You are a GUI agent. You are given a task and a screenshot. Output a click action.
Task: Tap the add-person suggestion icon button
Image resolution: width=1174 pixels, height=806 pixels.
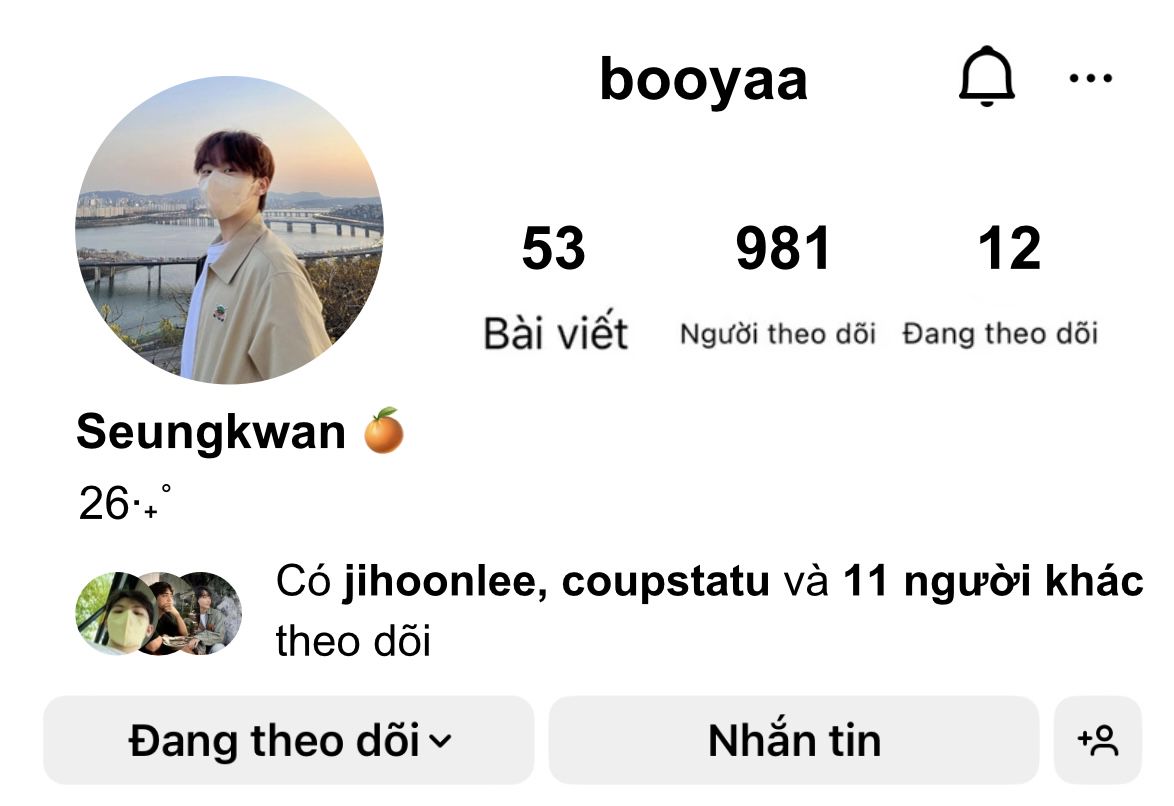coord(1098,740)
